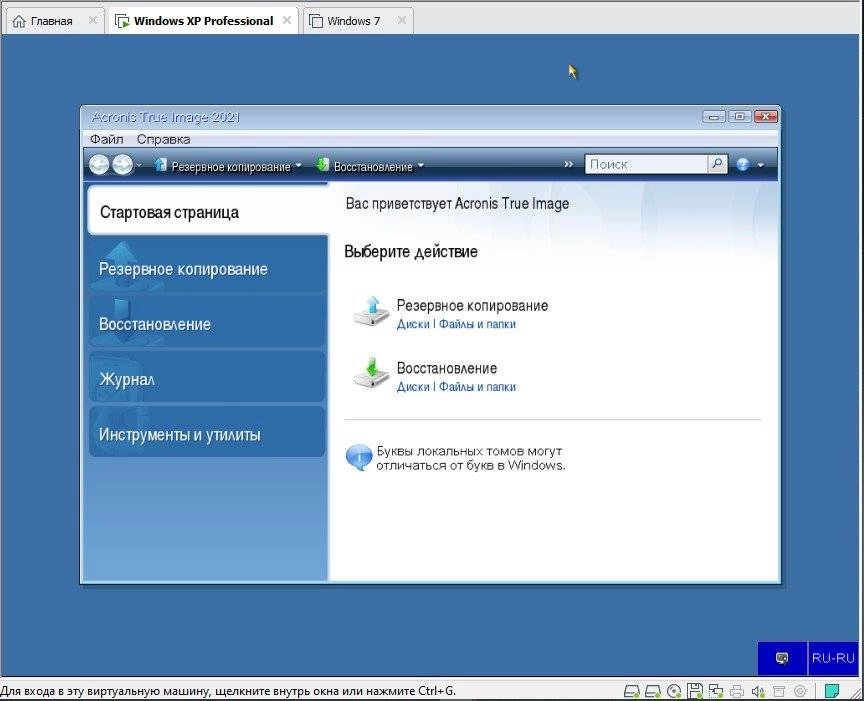Show more toolbar items via chevron
Screen dimensions: 864x701
pos(569,164)
